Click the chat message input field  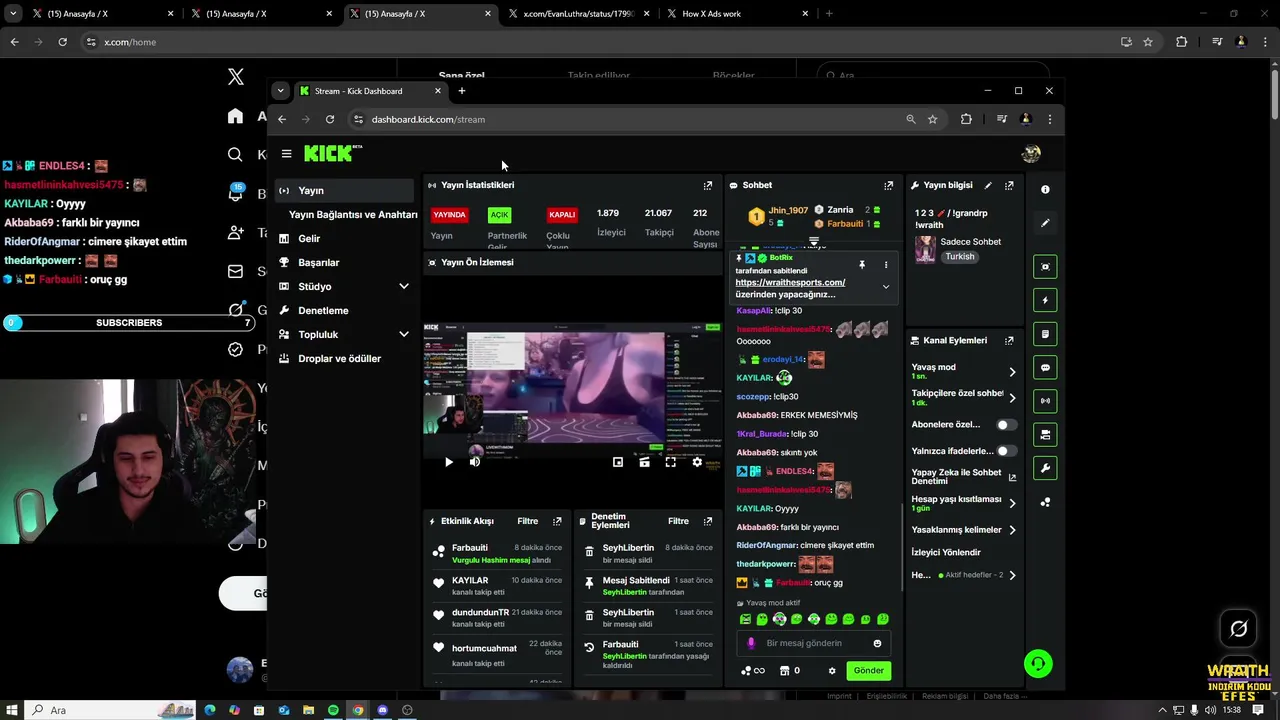click(x=815, y=643)
